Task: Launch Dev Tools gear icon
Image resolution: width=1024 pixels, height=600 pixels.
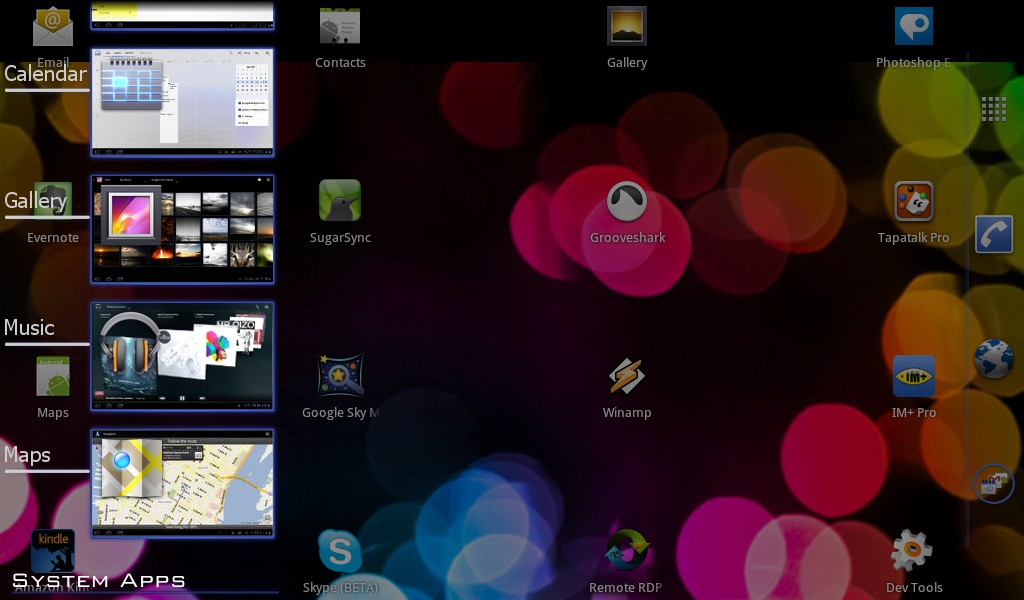Action: (x=912, y=550)
